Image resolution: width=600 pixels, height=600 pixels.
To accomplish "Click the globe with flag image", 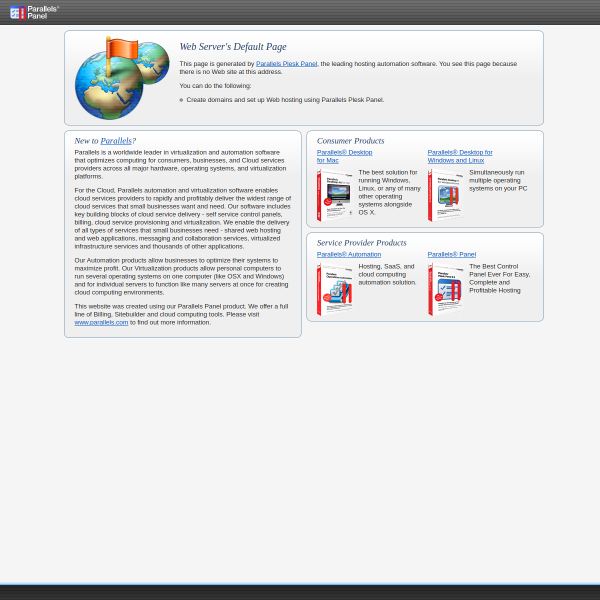I will tap(122, 78).
